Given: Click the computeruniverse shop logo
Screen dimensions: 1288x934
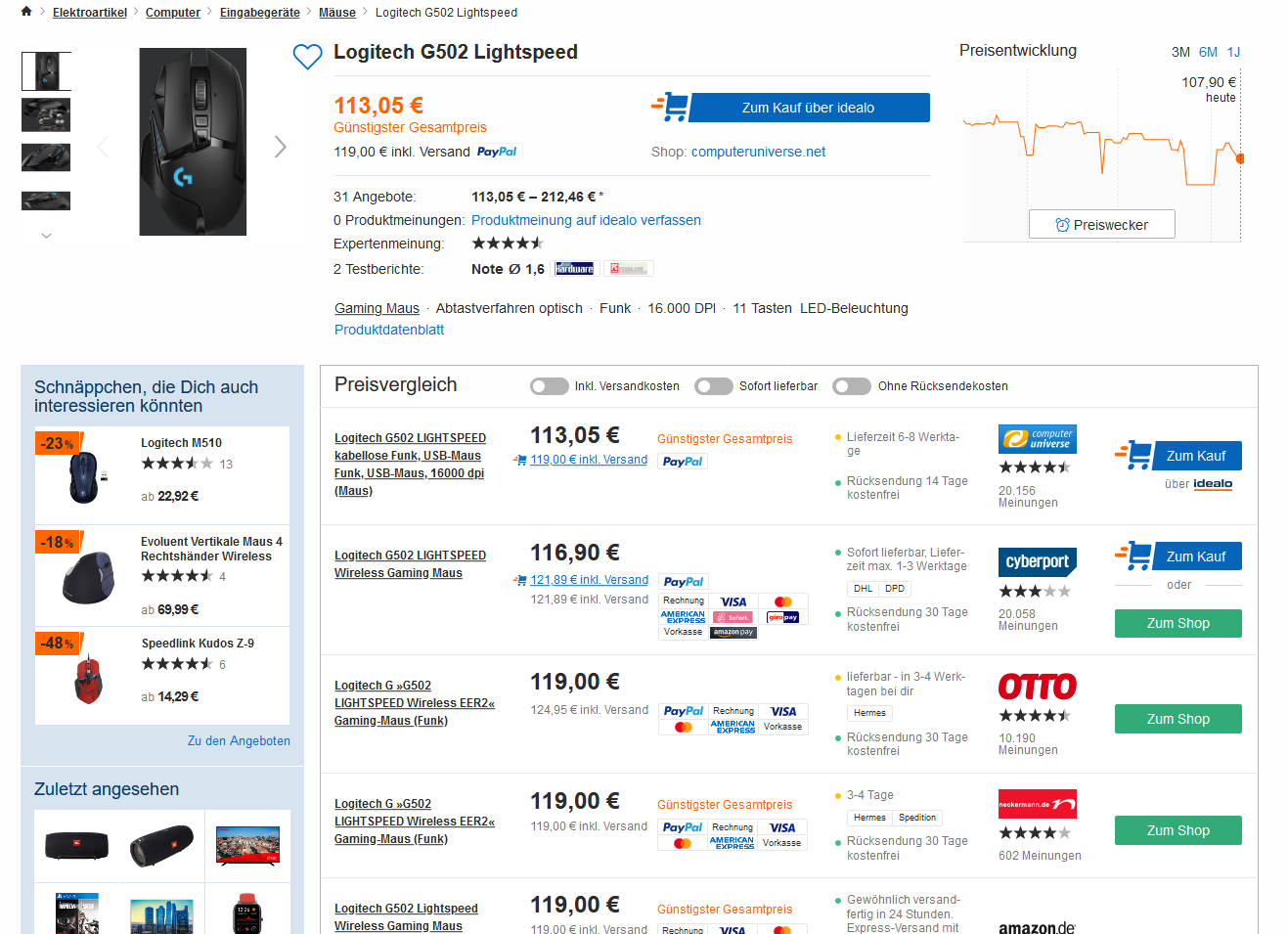Looking at the screenshot, I should (x=1037, y=439).
